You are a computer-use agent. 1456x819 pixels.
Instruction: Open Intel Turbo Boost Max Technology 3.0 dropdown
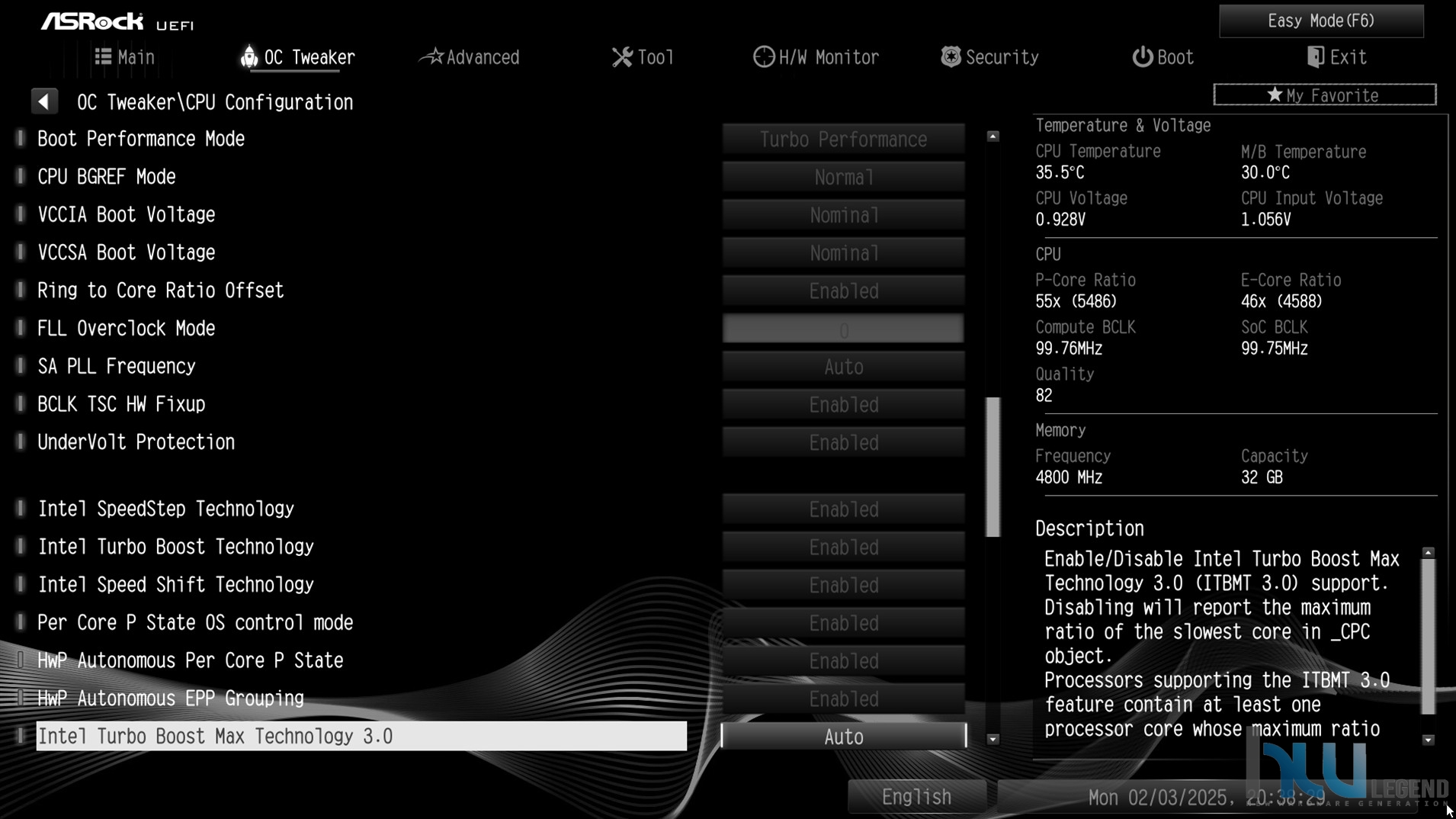(843, 737)
